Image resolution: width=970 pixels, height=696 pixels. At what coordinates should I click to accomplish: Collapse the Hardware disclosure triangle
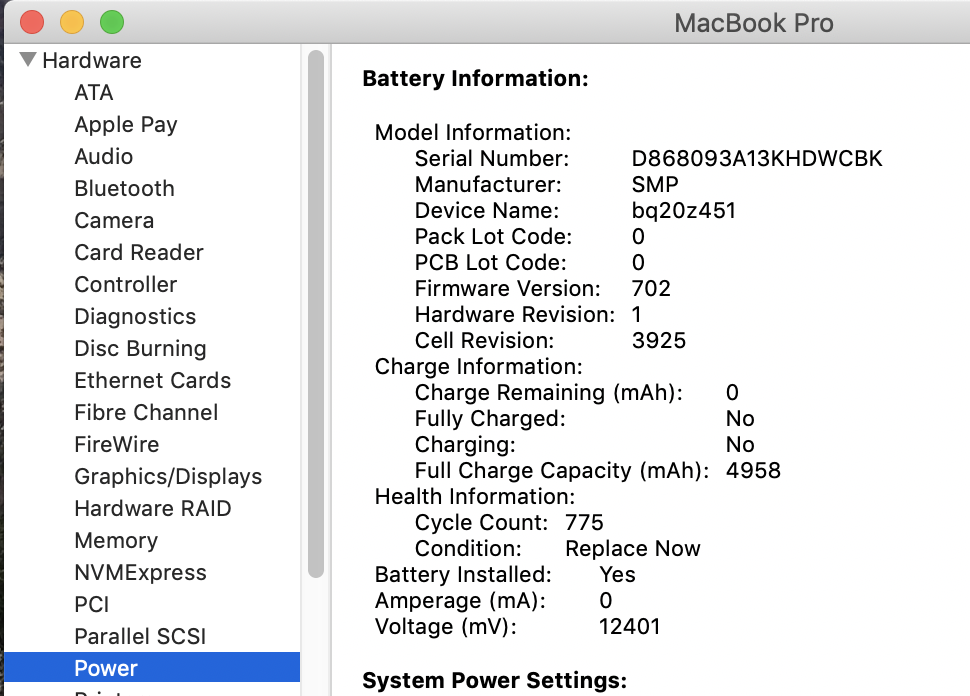tap(28, 59)
